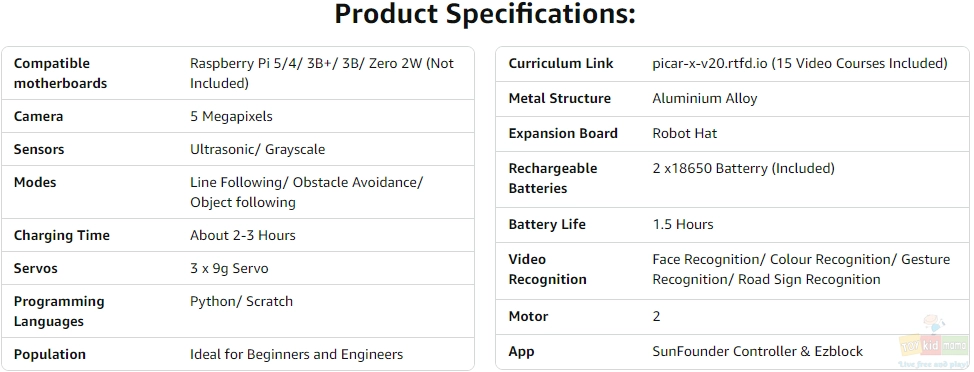
Task: Click the Toy Kid Mama watermark logo
Action: (934, 342)
